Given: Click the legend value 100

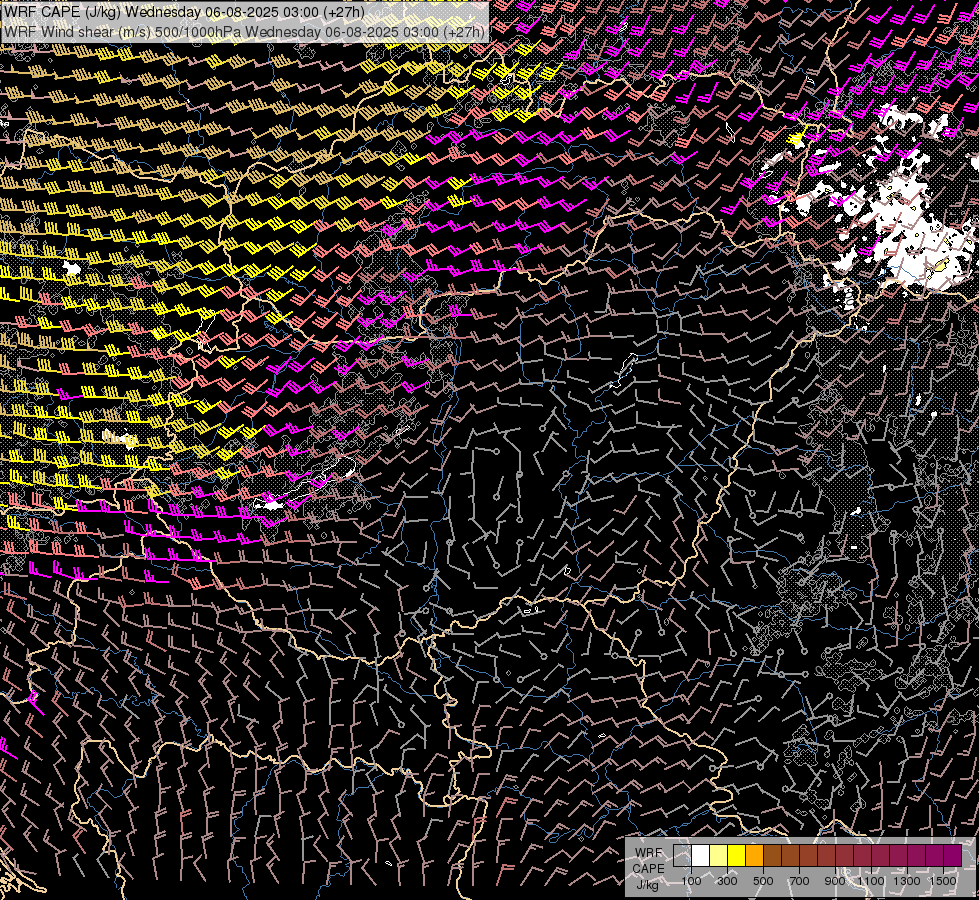Looking at the screenshot, I should (x=691, y=881).
